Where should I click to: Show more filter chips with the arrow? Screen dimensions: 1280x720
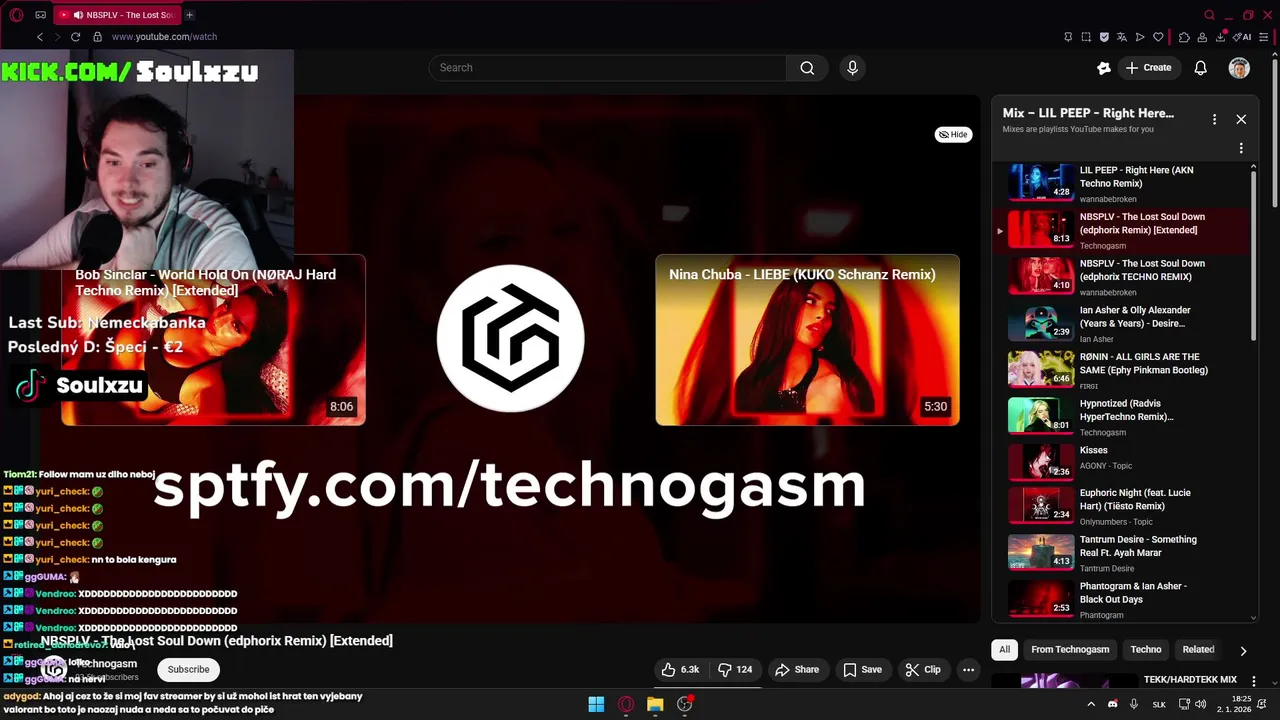(x=1243, y=650)
